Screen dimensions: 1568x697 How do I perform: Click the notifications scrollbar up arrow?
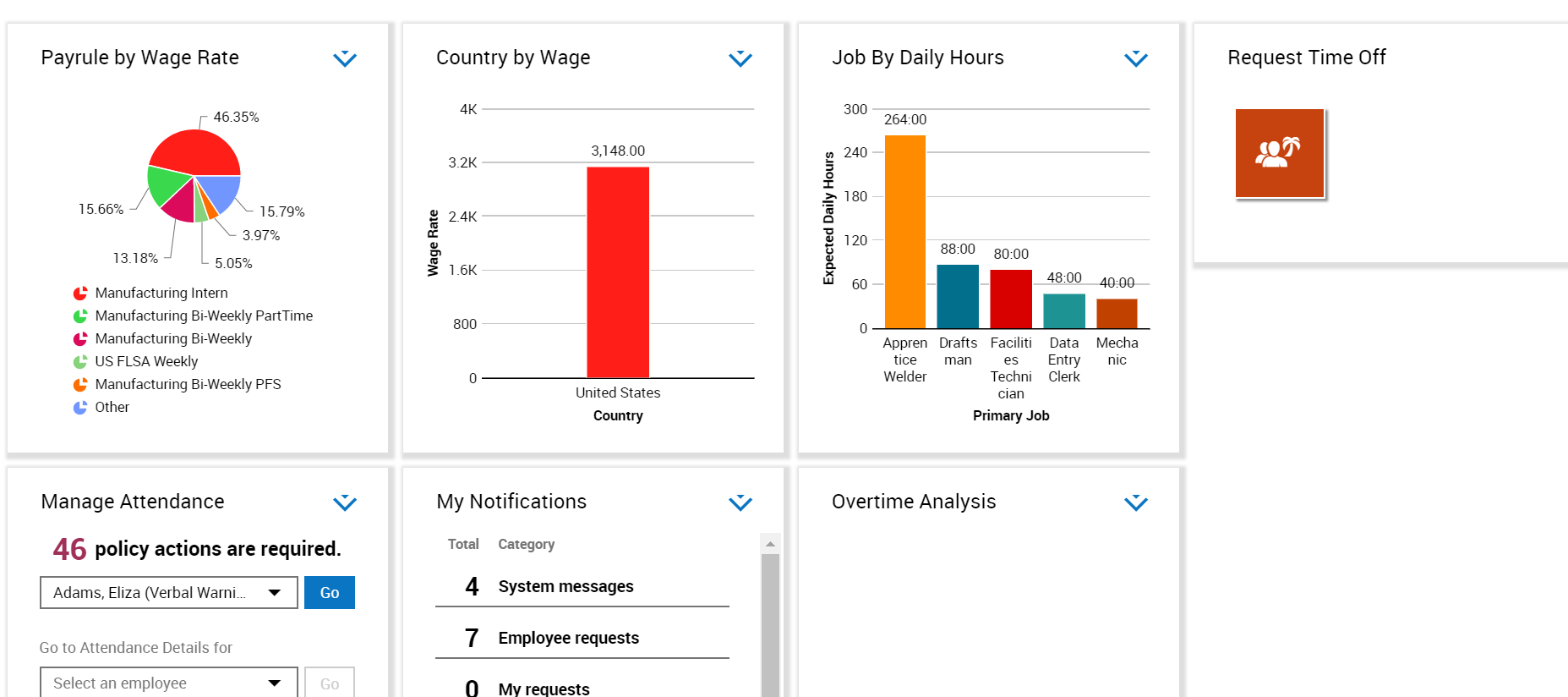tap(770, 544)
